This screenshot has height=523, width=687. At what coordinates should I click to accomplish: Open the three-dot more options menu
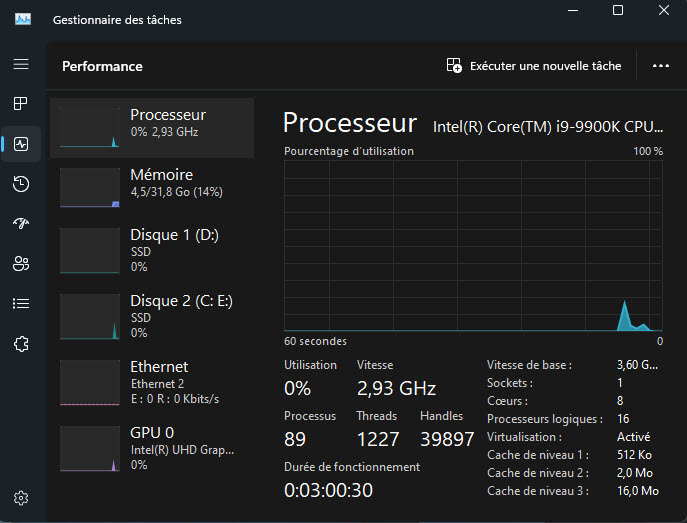pyautogui.click(x=660, y=66)
